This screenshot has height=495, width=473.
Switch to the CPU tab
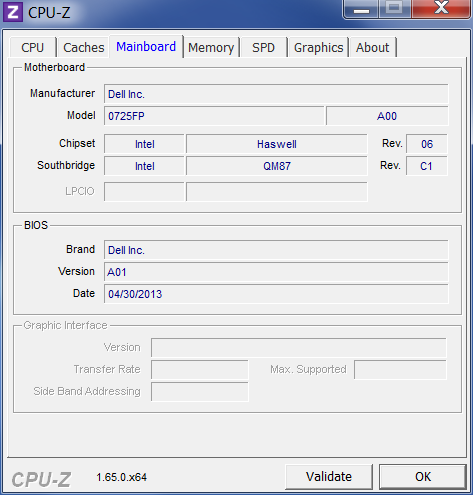pyautogui.click(x=33, y=47)
